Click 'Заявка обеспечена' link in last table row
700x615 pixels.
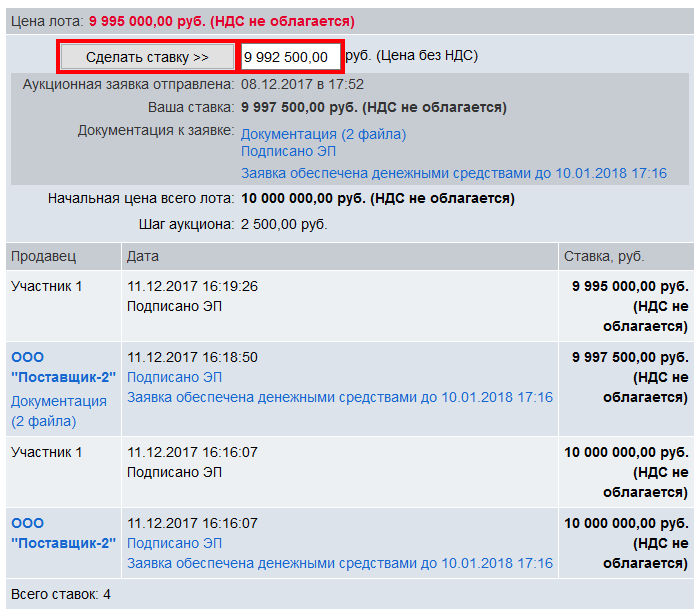tap(339, 563)
